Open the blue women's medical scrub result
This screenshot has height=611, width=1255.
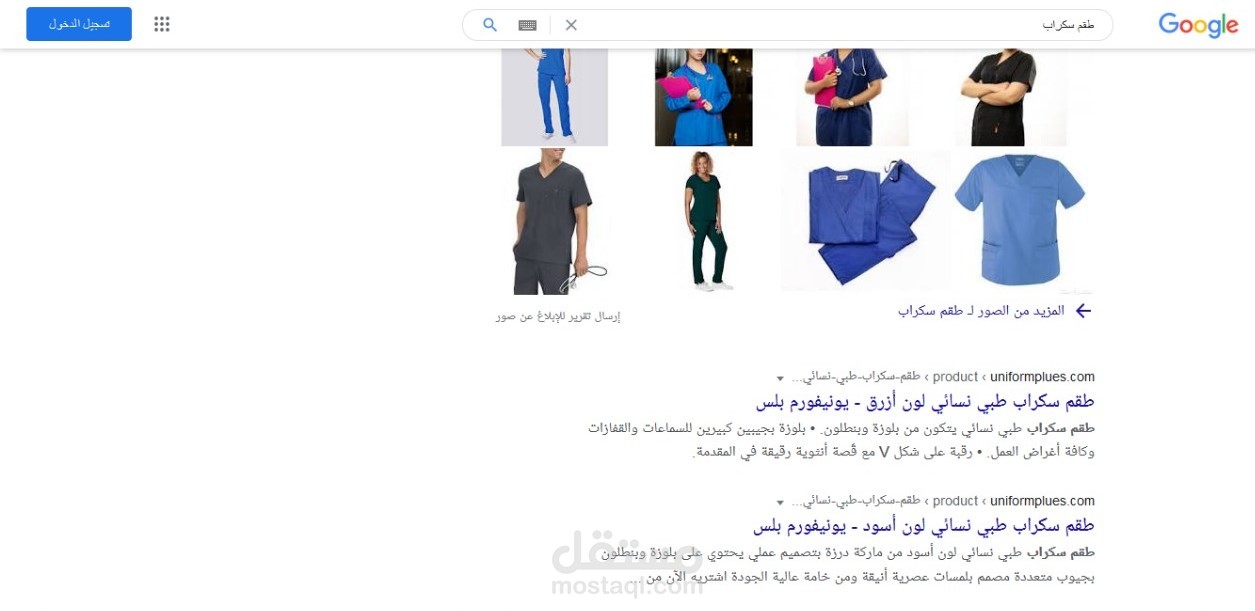(925, 401)
